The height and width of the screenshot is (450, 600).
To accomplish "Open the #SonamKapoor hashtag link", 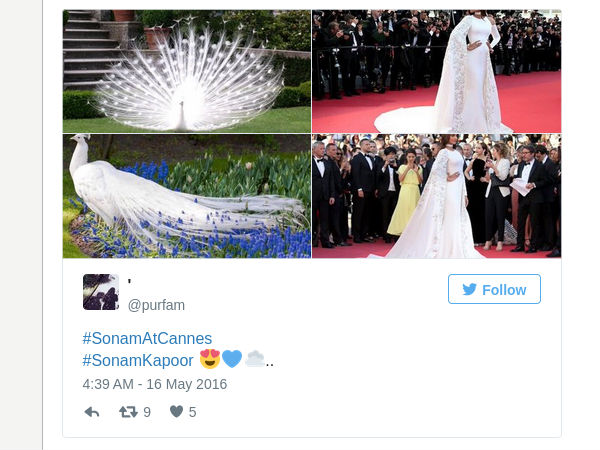I will tap(138, 360).
